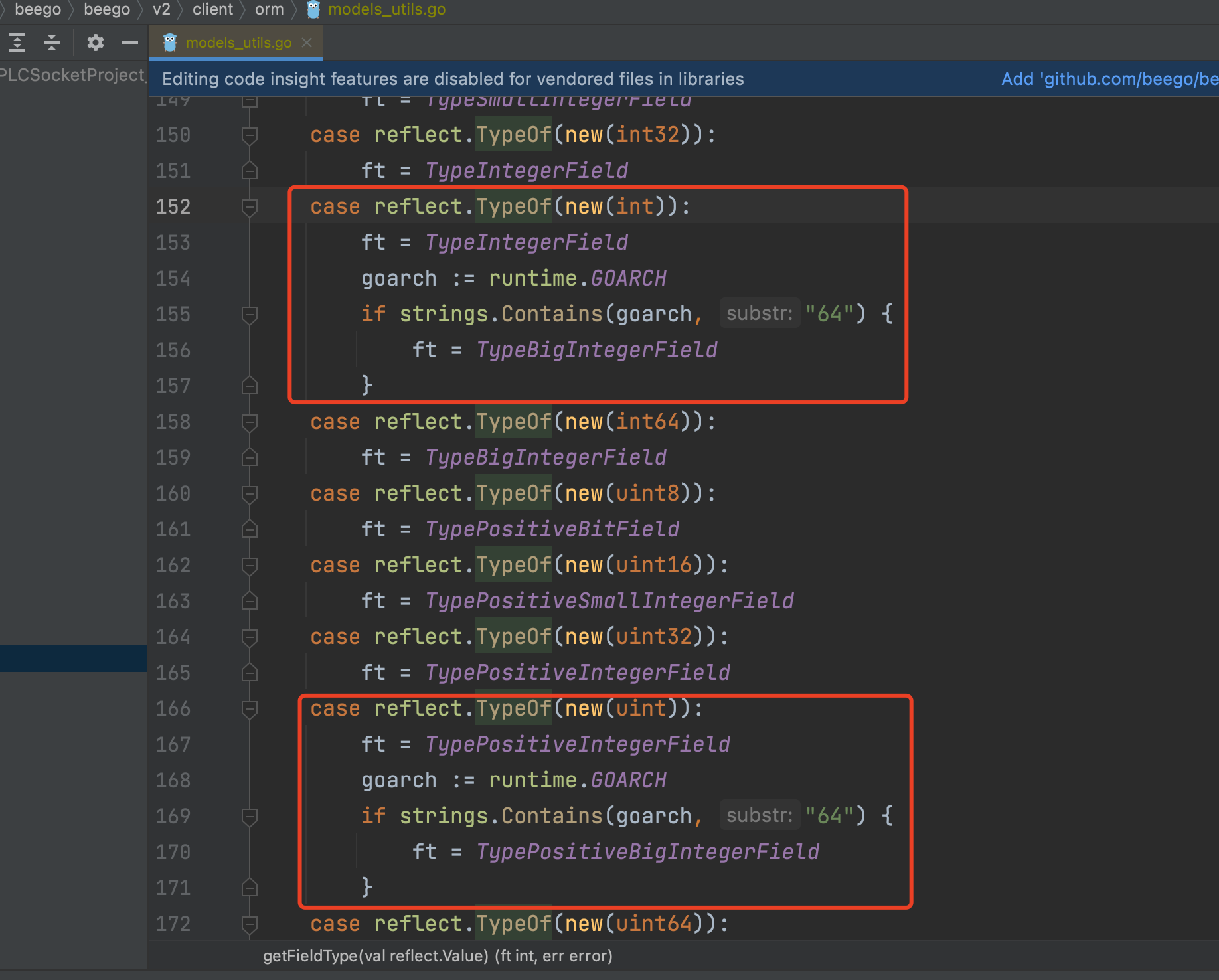Select the PLCSocketProject item in sidebar

(x=72, y=75)
